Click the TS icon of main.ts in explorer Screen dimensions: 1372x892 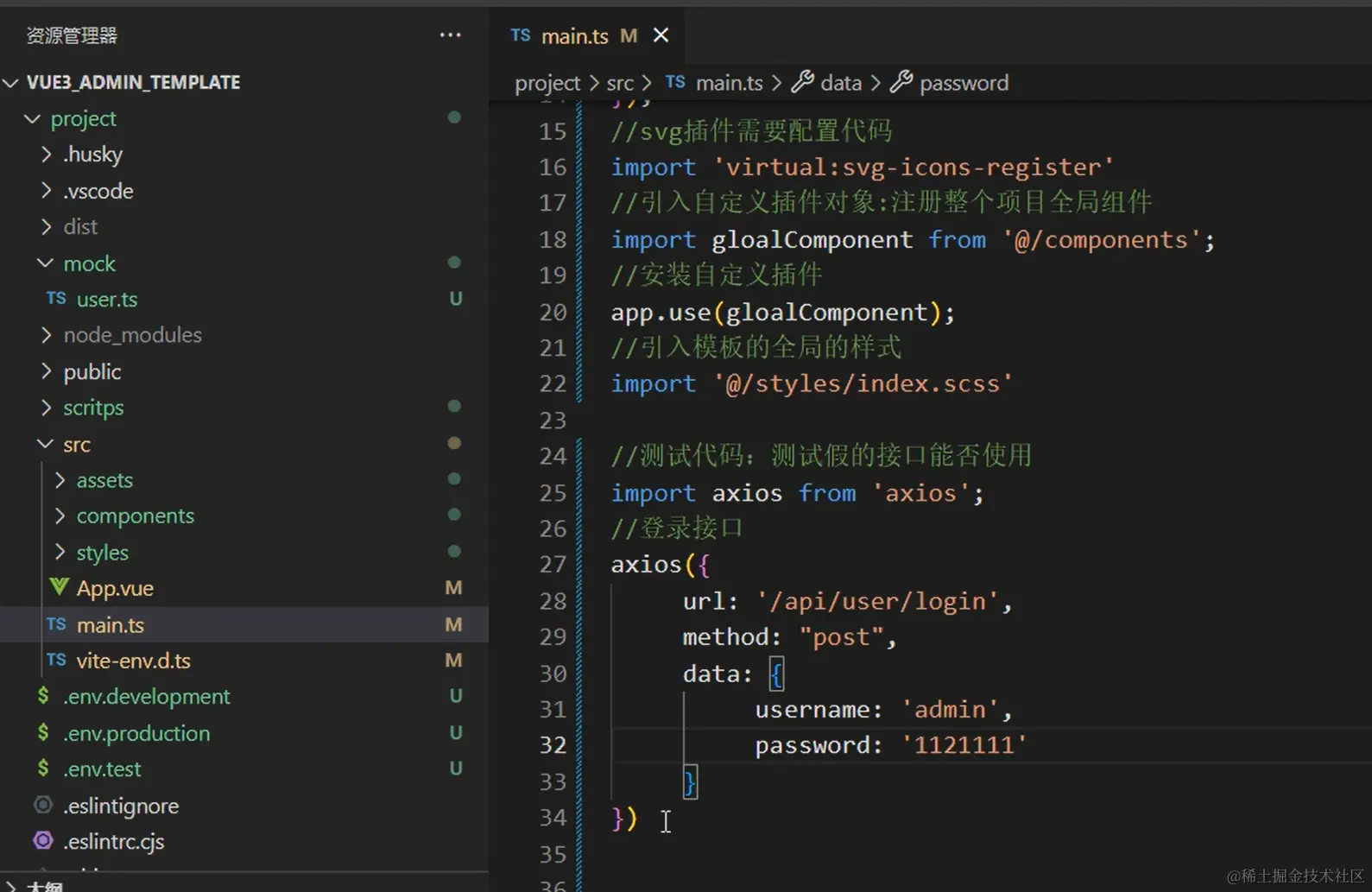coord(56,624)
